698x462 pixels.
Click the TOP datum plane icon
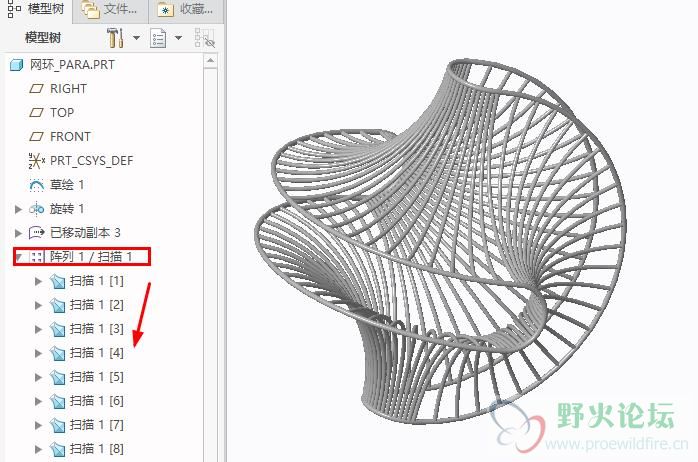click(37, 113)
